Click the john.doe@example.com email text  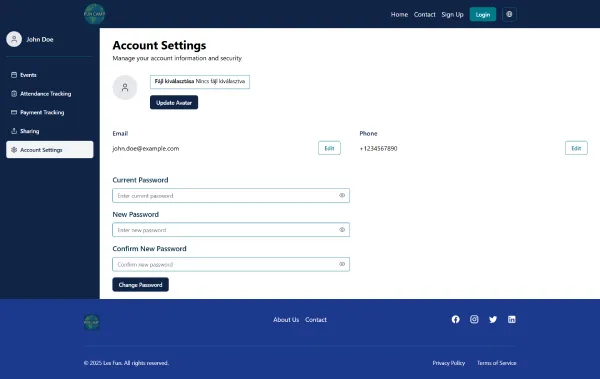(x=146, y=149)
